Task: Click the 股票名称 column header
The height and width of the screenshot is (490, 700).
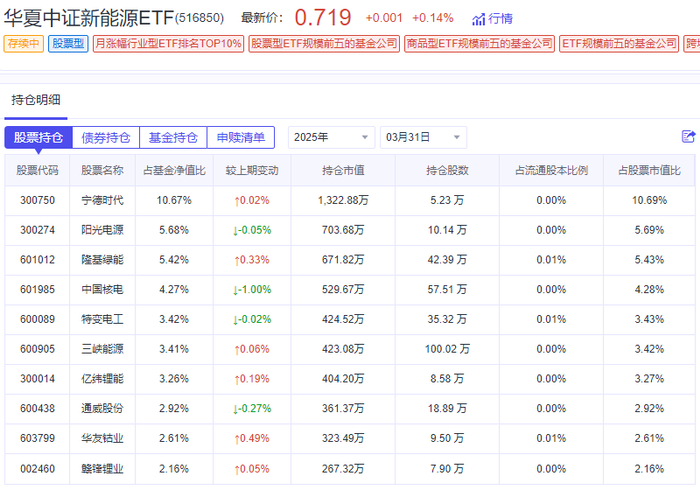Action: tap(102, 170)
